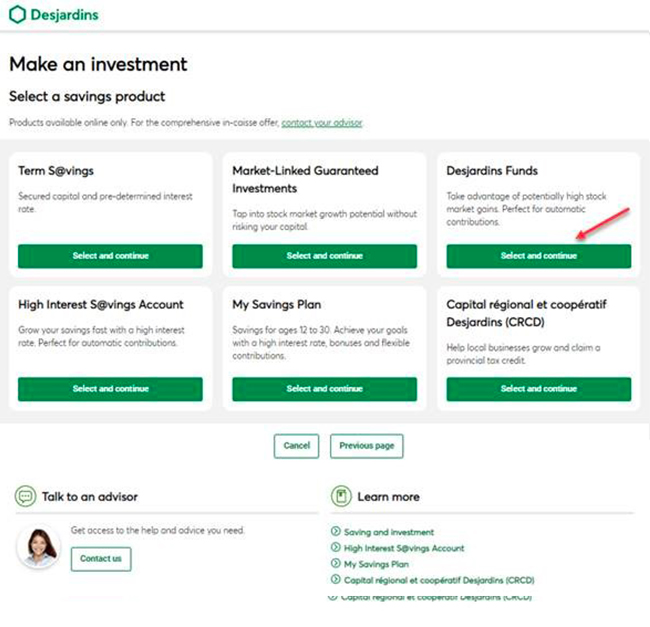Open the My Savings Plan learn more link

(x=376, y=564)
